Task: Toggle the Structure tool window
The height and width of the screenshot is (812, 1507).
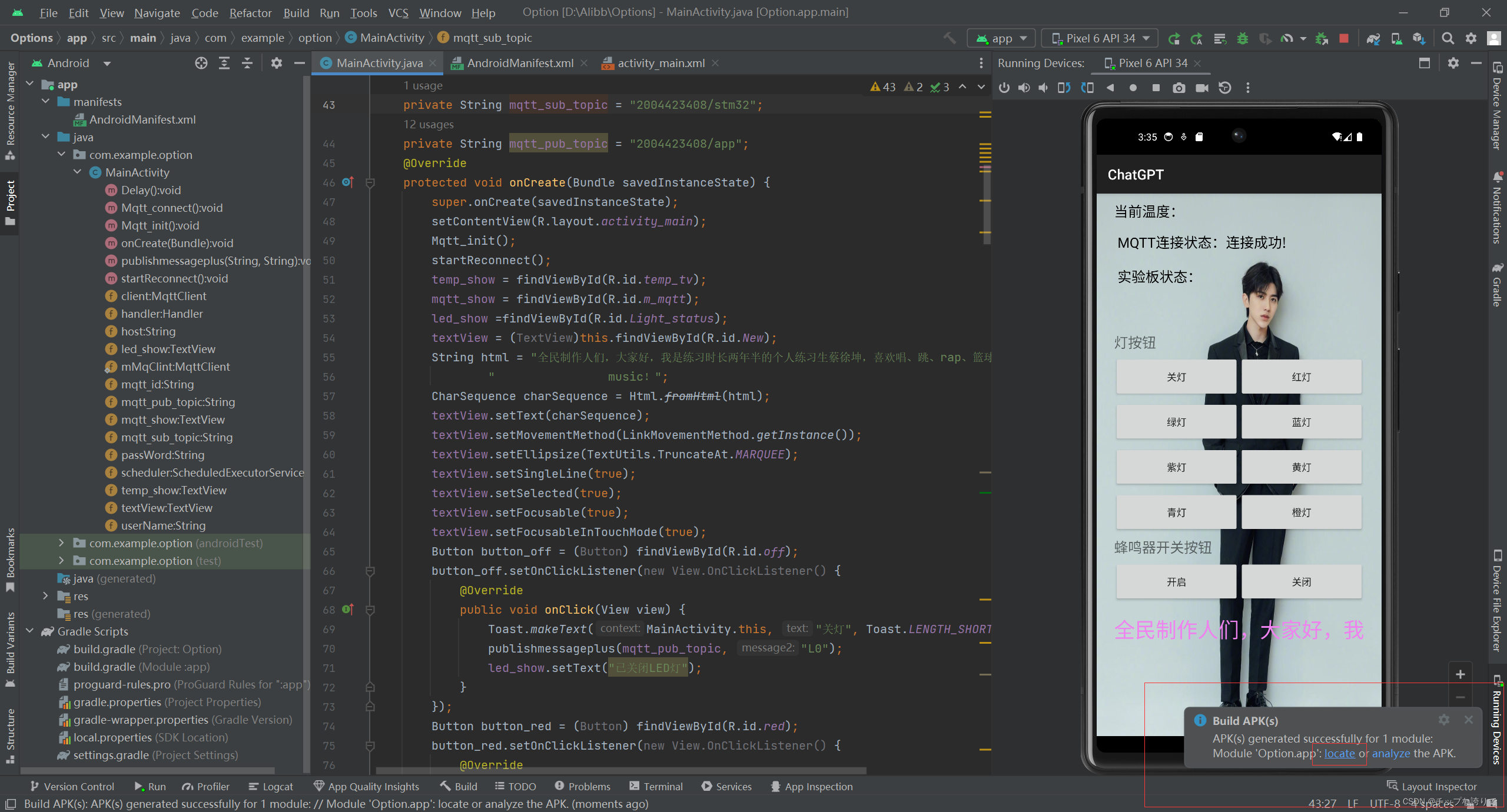Action: click(9, 733)
